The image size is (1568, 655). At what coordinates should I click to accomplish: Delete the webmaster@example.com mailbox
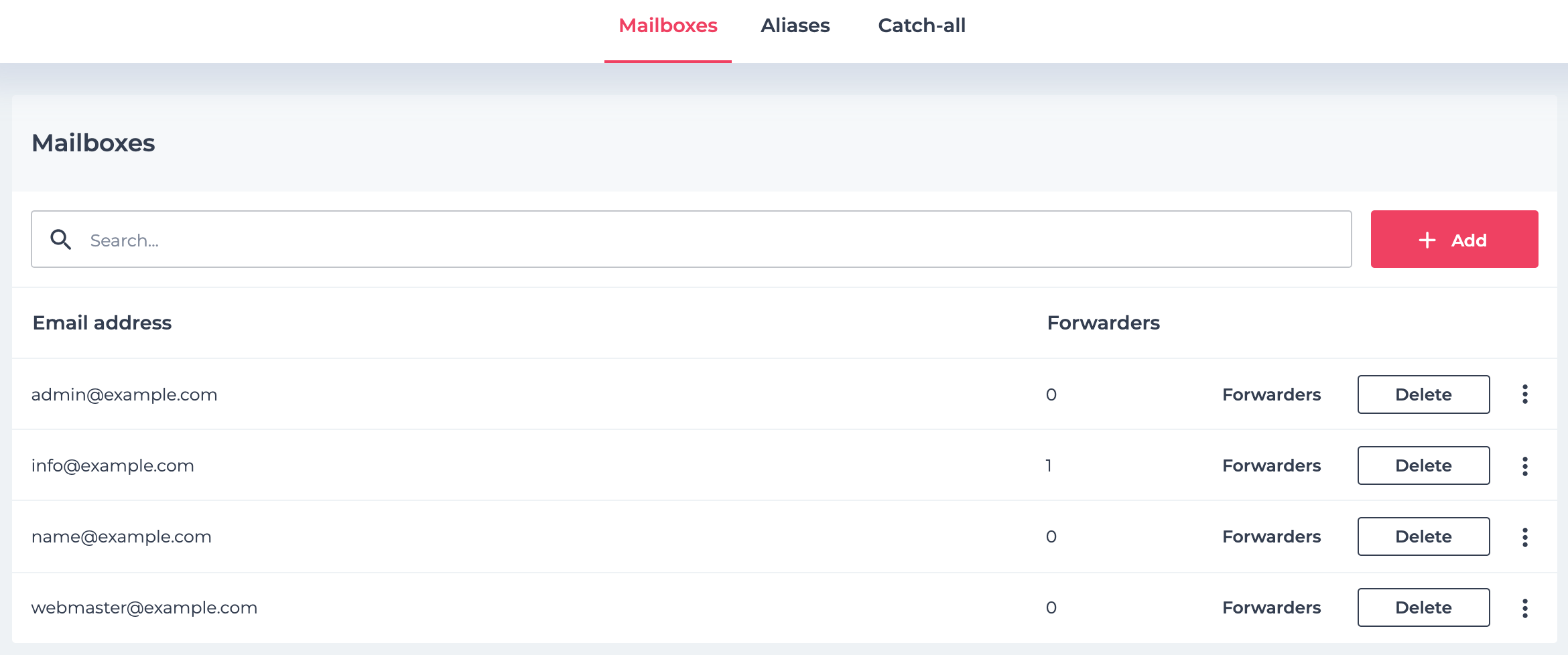1423,607
